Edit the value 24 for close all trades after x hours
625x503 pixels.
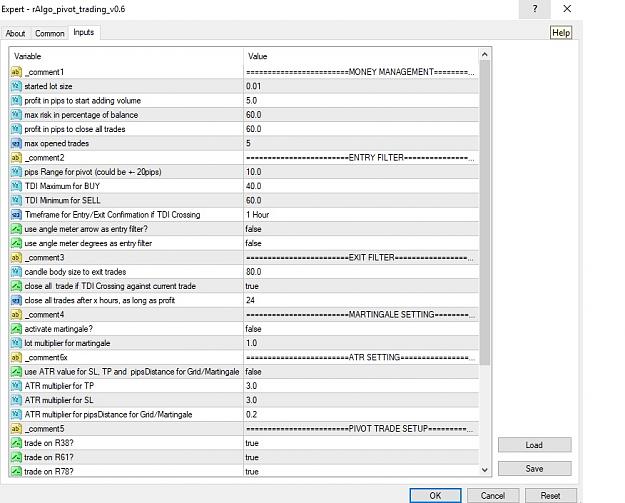pos(361,301)
